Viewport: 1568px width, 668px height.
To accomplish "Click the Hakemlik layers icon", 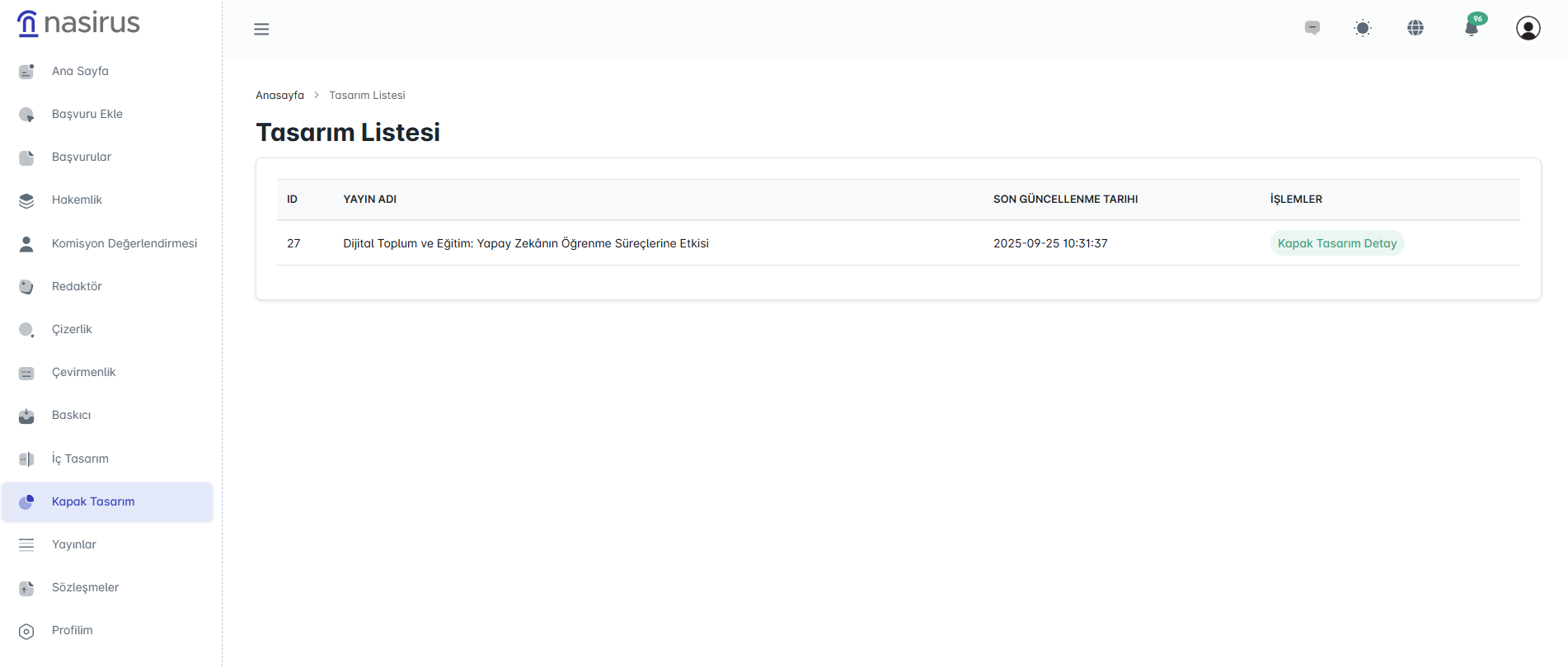I will coord(26,200).
